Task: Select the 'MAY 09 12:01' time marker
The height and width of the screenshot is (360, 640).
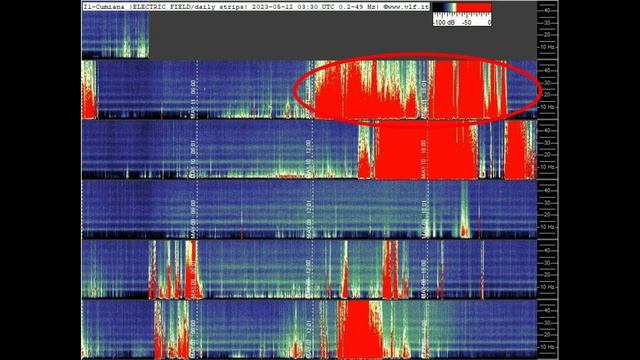Action: pyautogui.click(x=309, y=219)
